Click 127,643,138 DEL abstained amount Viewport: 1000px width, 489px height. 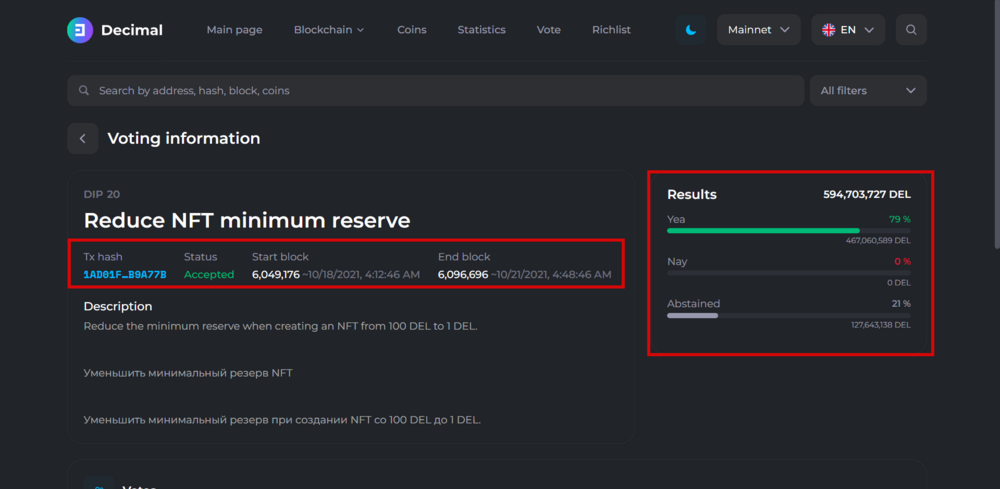tap(881, 325)
